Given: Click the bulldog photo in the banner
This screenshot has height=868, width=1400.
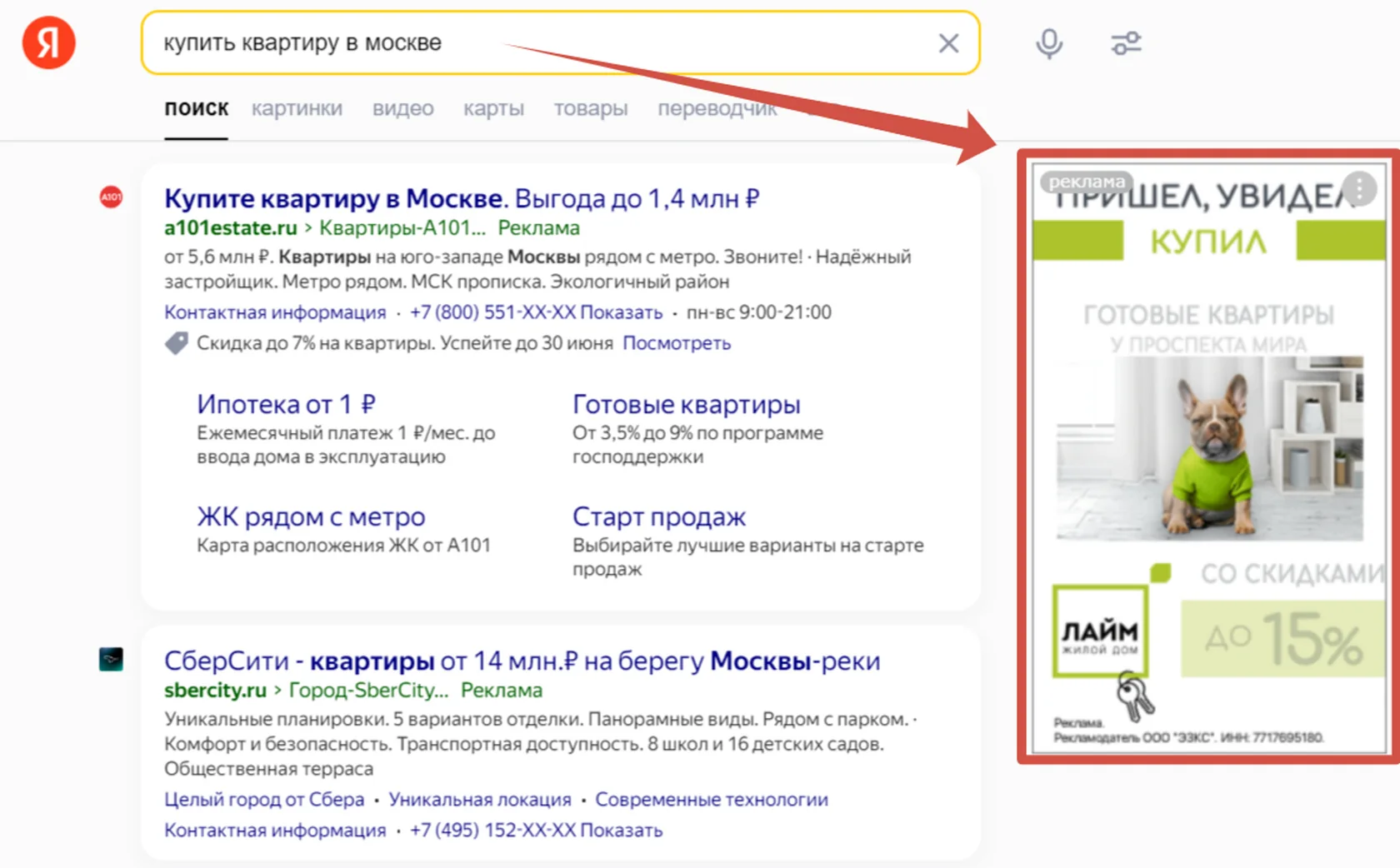Looking at the screenshot, I should coord(1210,449).
